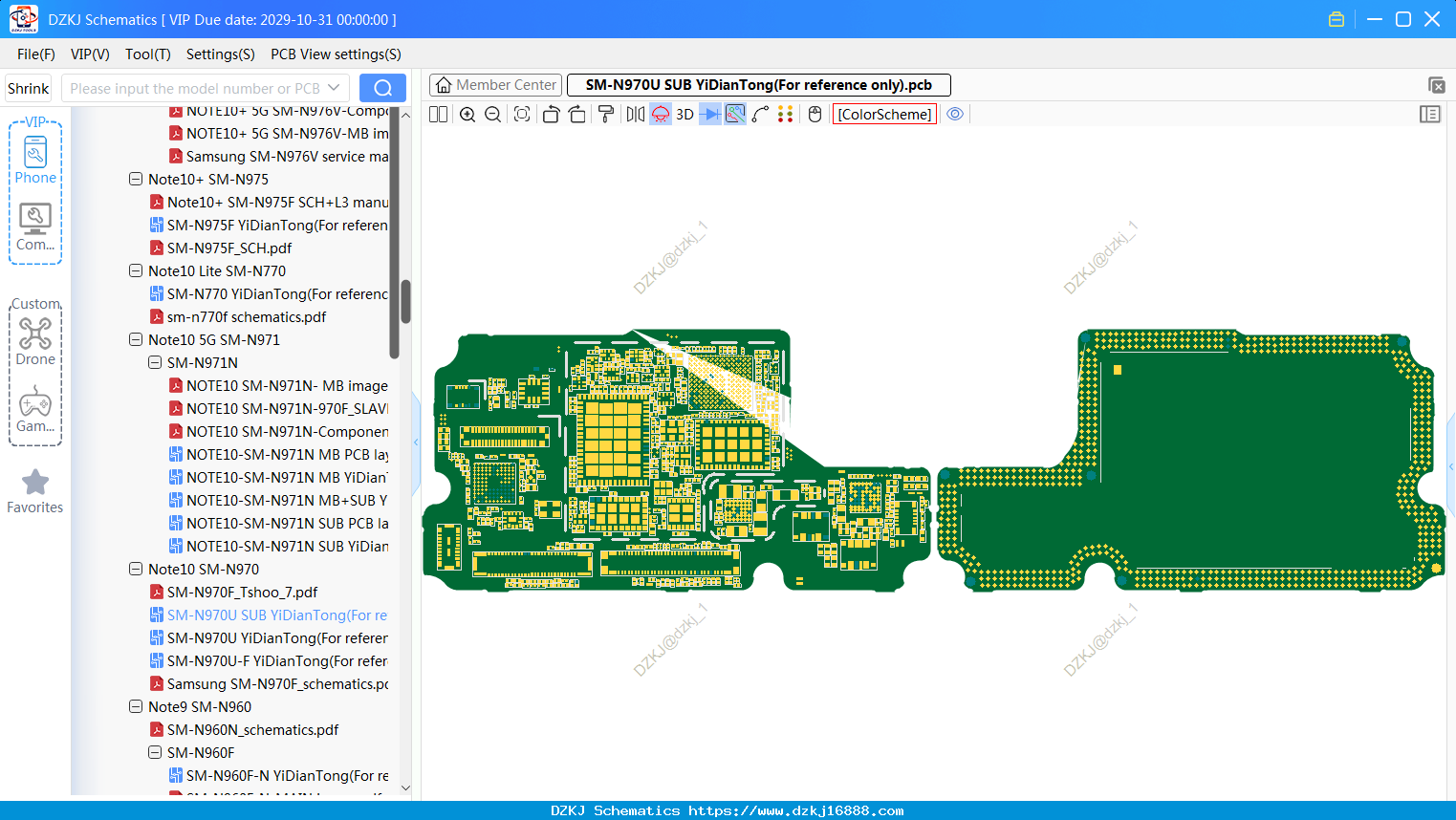Rotate PCB view counterclockwise
Screen dimensions: 1456x820
click(x=551, y=115)
